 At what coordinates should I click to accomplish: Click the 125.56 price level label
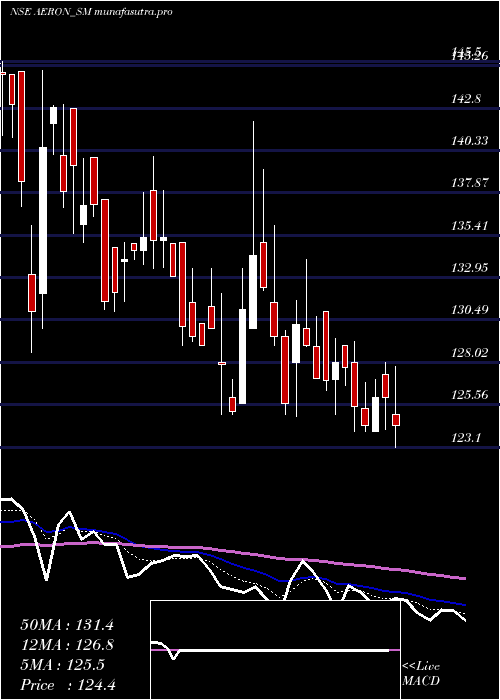[468, 395]
